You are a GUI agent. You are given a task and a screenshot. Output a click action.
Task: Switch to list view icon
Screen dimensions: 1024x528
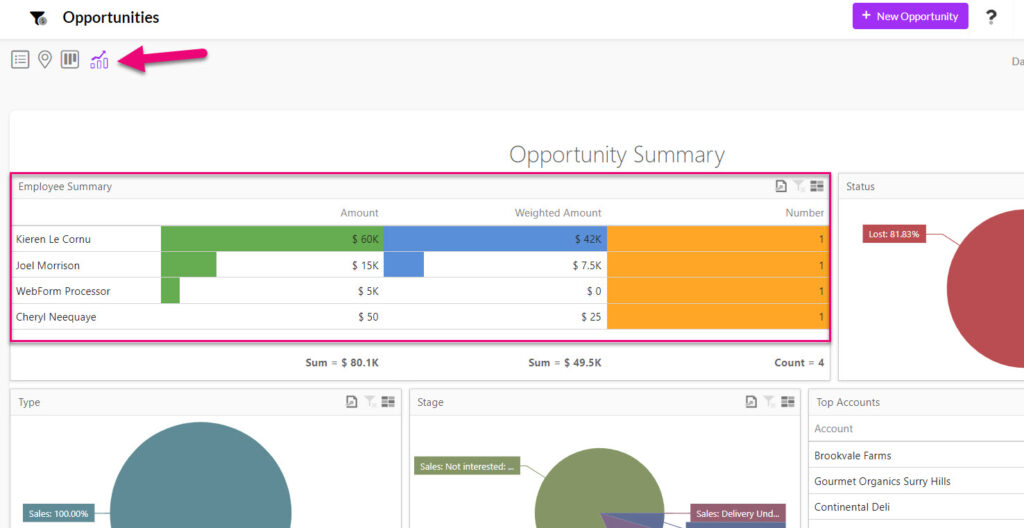coord(20,59)
